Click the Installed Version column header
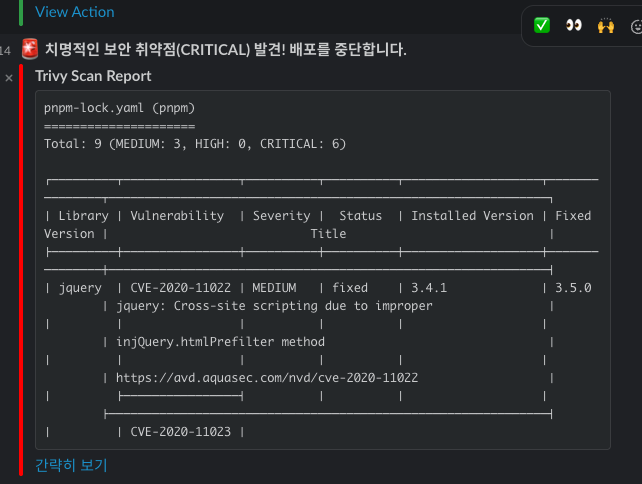Image resolution: width=642 pixels, height=484 pixels. point(472,216)
